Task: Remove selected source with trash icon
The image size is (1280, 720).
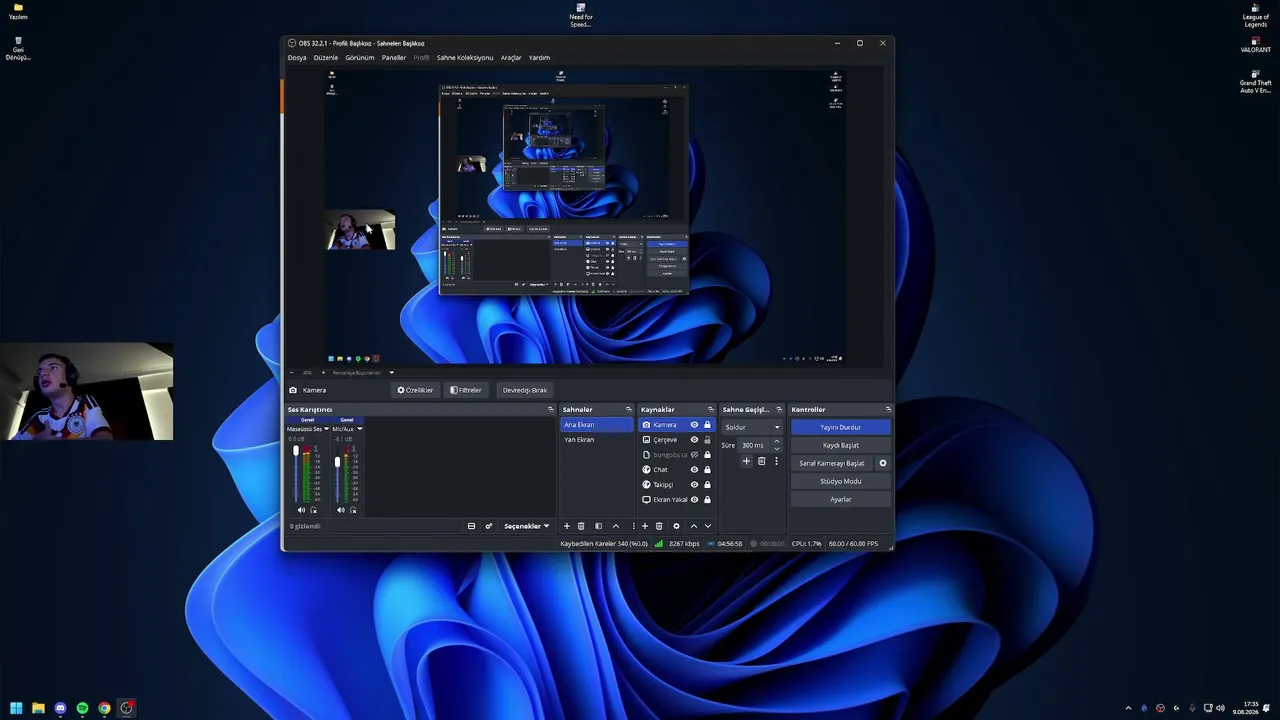Action: click(x=659, y=526)
